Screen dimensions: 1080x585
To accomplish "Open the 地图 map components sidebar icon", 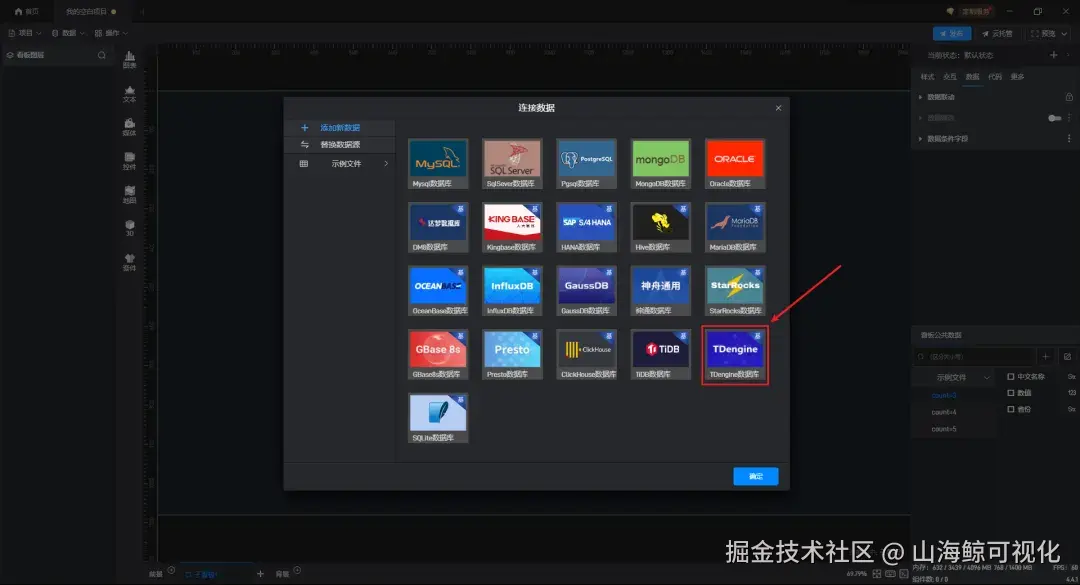I will (x=129, y=194).
